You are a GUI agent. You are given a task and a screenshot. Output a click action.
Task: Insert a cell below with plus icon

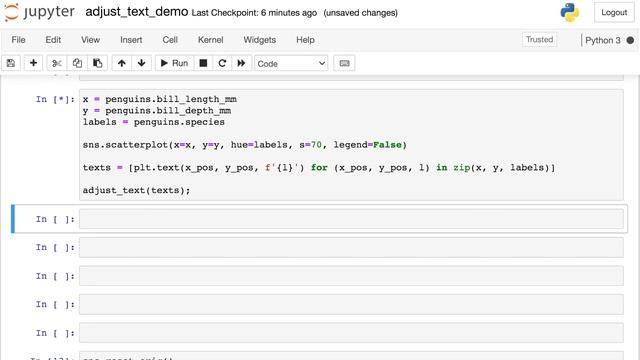click(x=33, y=63)
